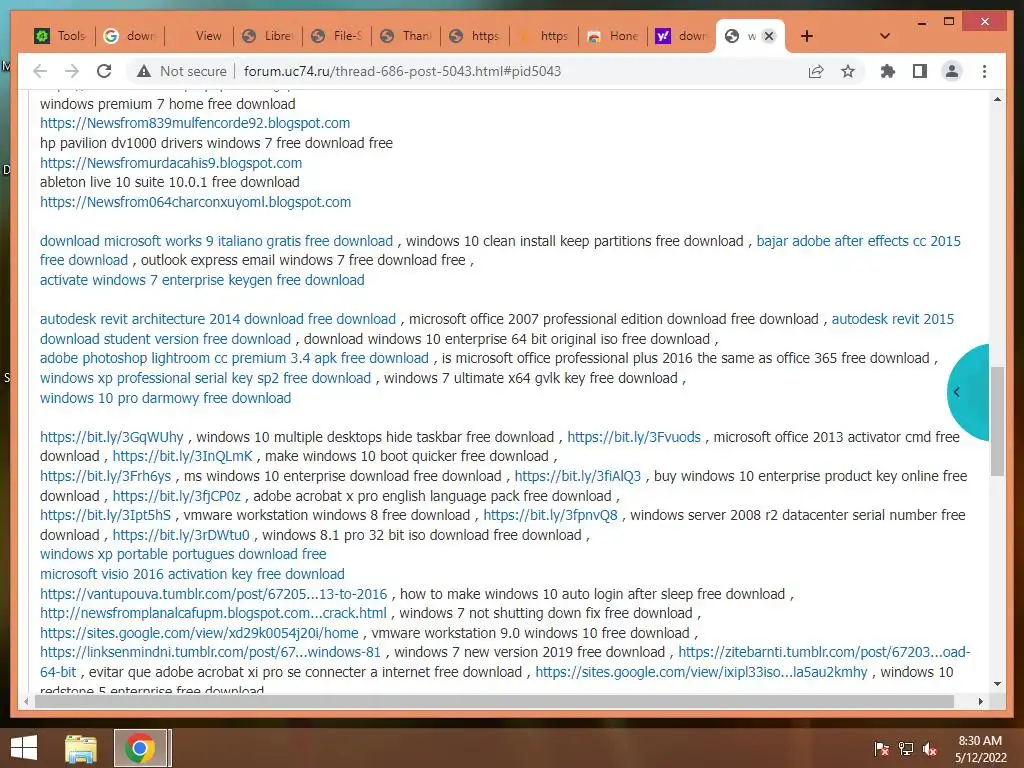Switch to the Hone tab

tap(613, 36)
